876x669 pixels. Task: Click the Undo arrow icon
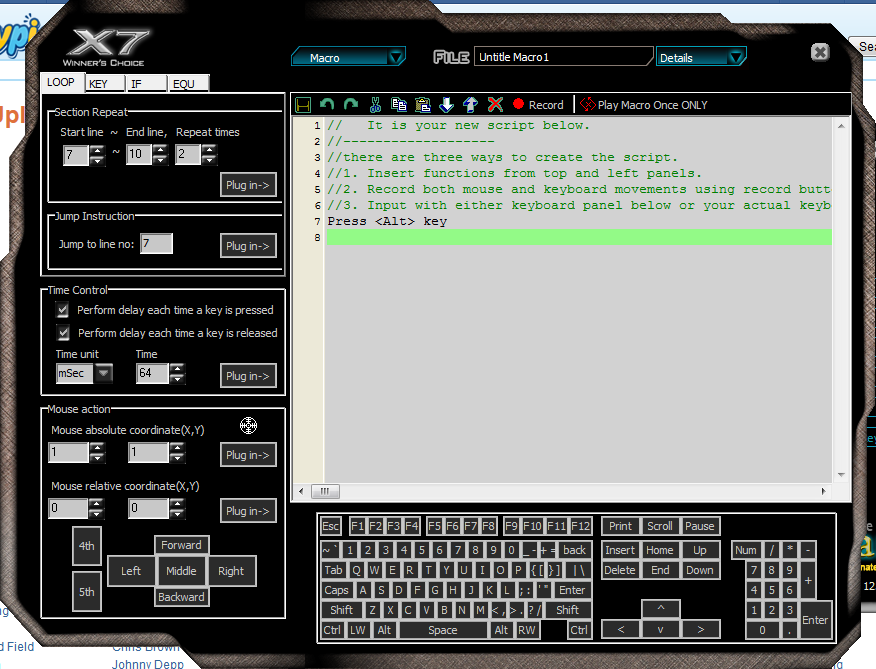[x=327, y=104]
